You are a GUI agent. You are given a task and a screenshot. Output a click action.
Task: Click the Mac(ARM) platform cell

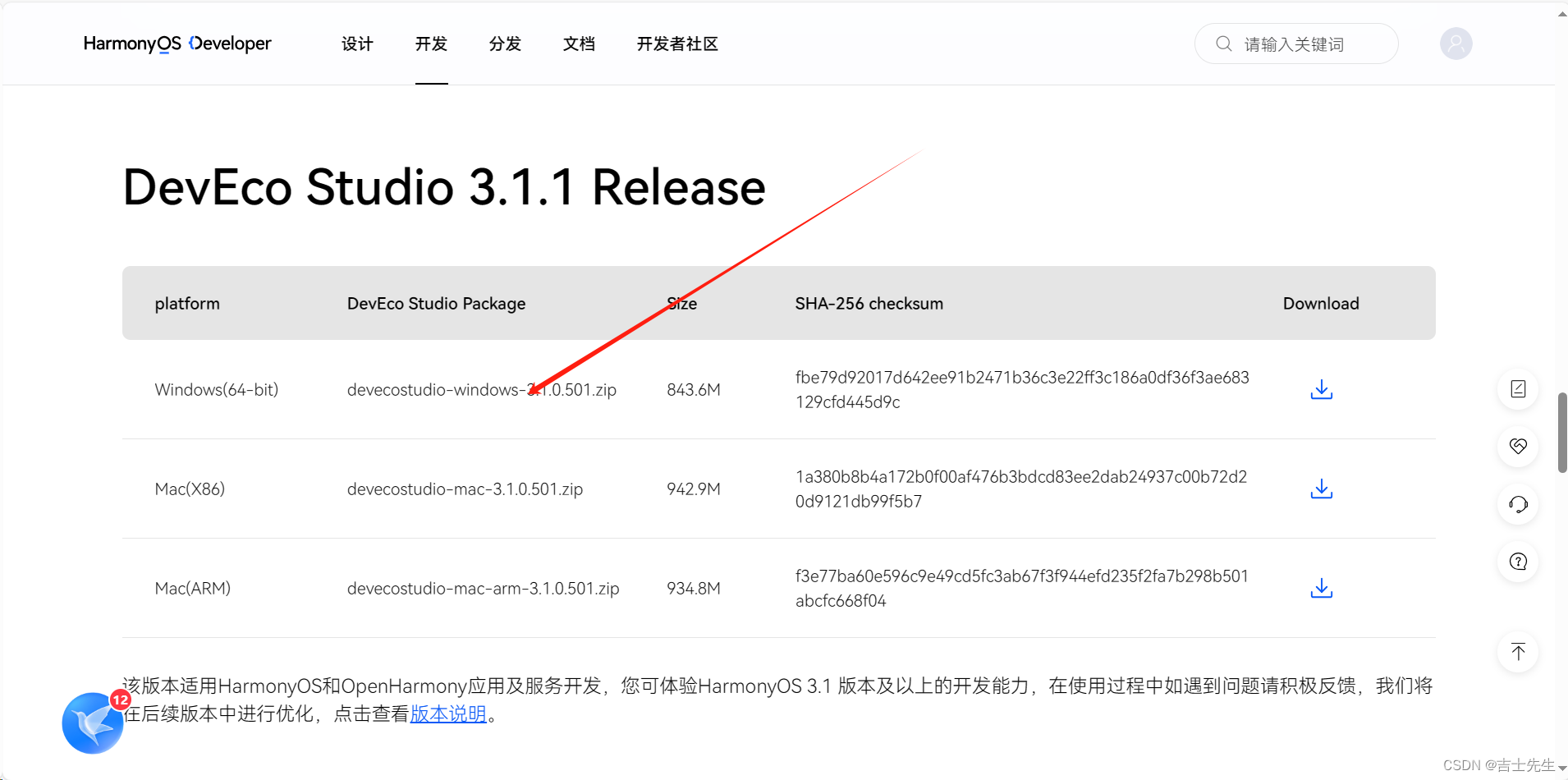[x=193, y=588]
